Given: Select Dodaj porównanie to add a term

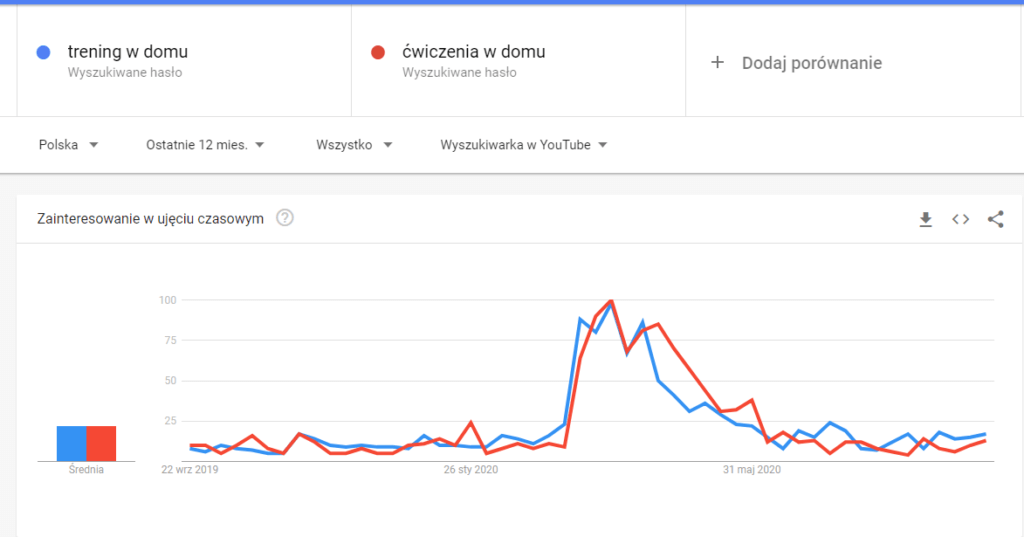Looking at the screenshot, I should (x=811, y=63).
